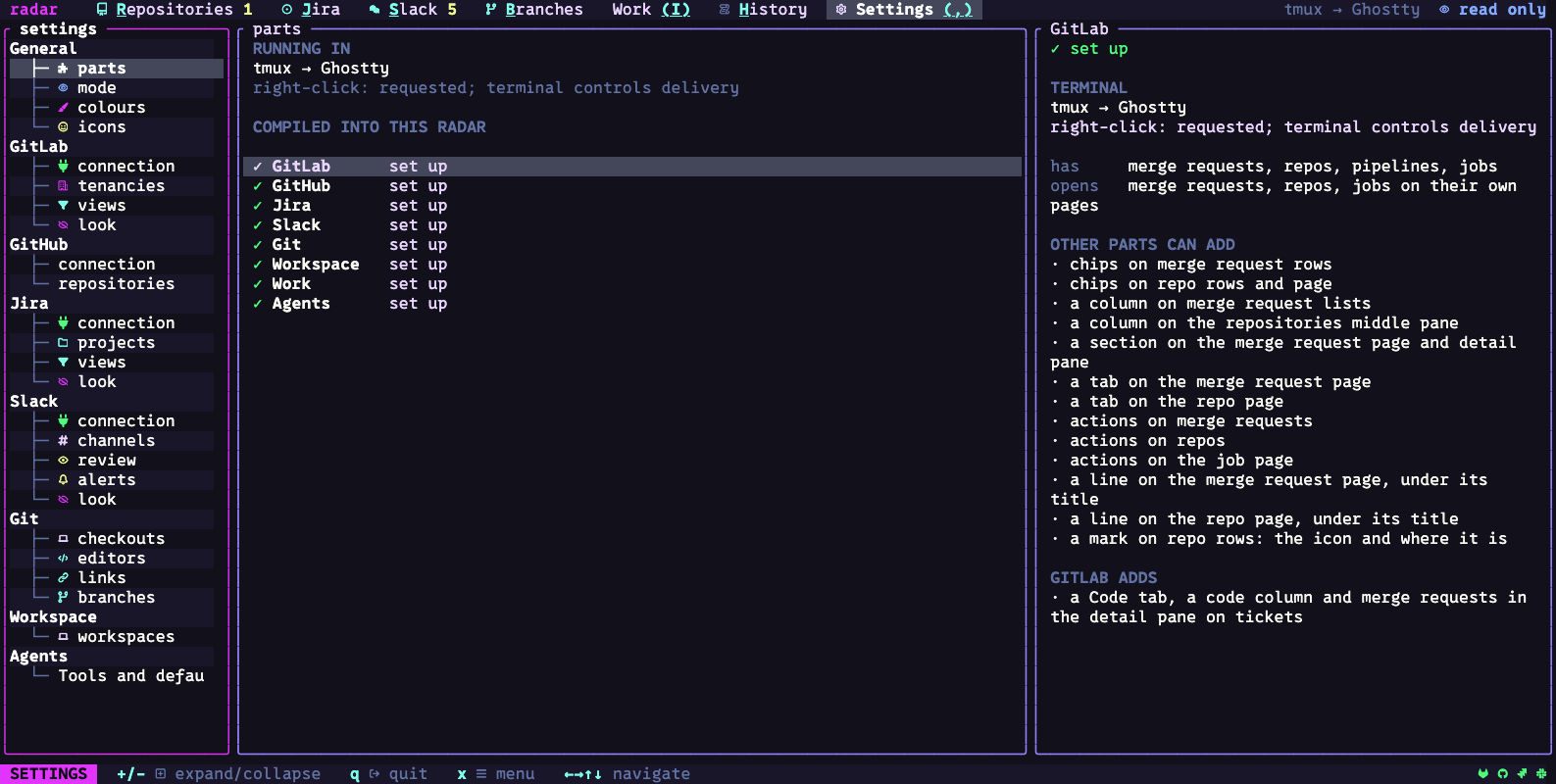The height and width of the screenshot is (784, 1556).
Task: Click the eye icon beside mode under General
Action: (x=63, y=88)
